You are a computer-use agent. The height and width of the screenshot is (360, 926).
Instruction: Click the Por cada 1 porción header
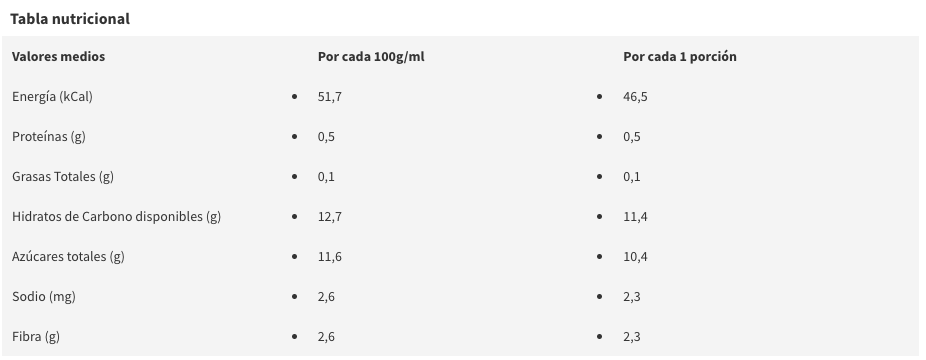[680, 57]
